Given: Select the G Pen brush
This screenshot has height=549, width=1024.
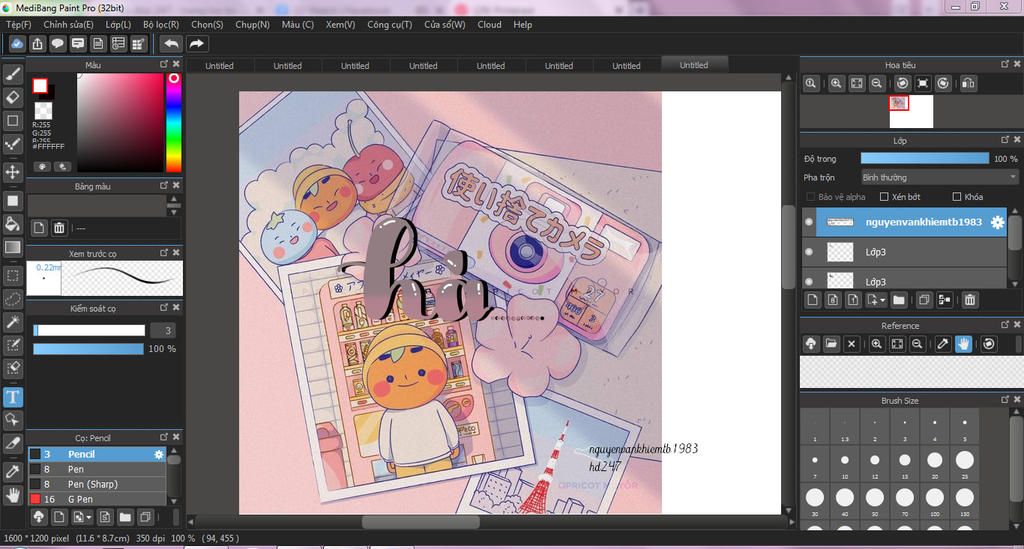Looking at the screenshot, I should point(97,499).
